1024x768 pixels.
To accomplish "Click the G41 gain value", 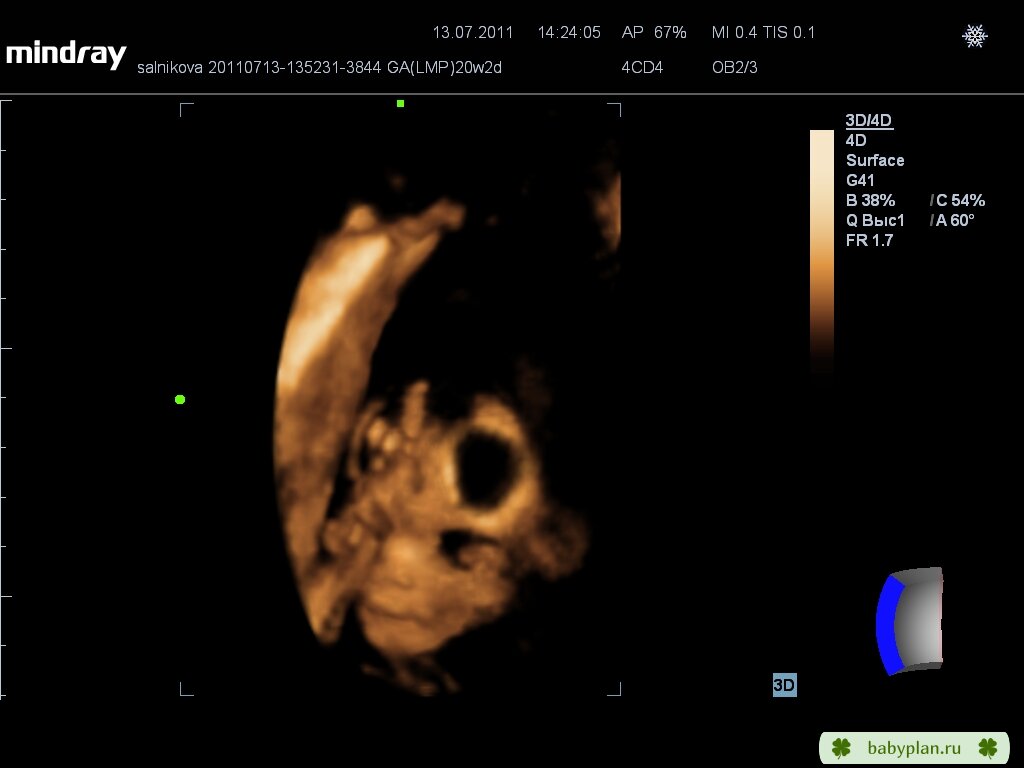I will (860, 180).
